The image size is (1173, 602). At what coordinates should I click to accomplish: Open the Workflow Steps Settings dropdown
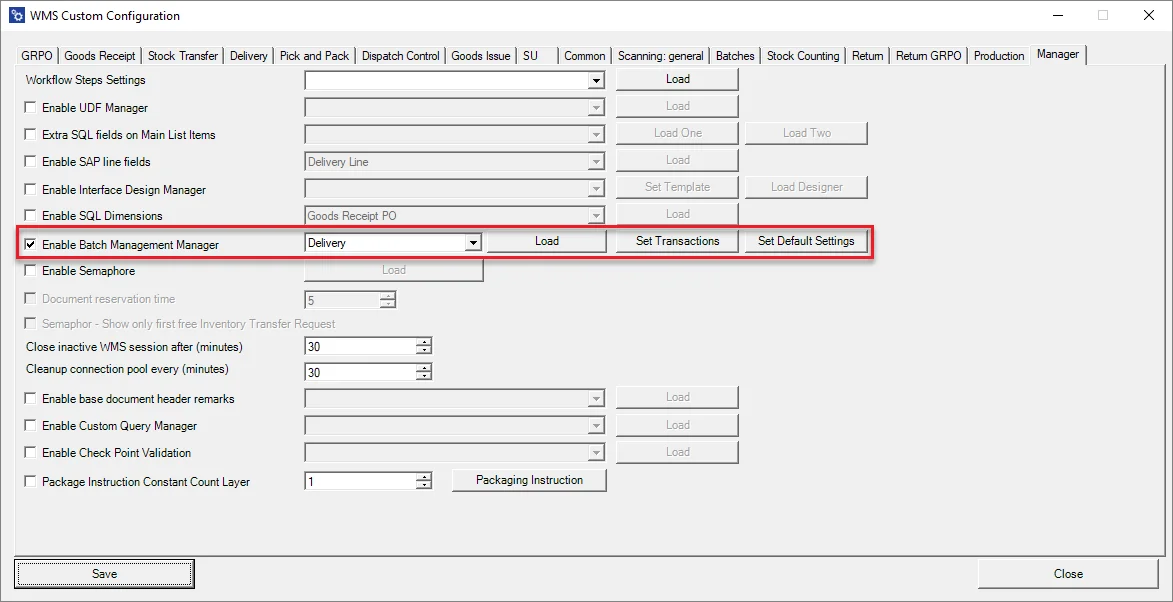596,80
